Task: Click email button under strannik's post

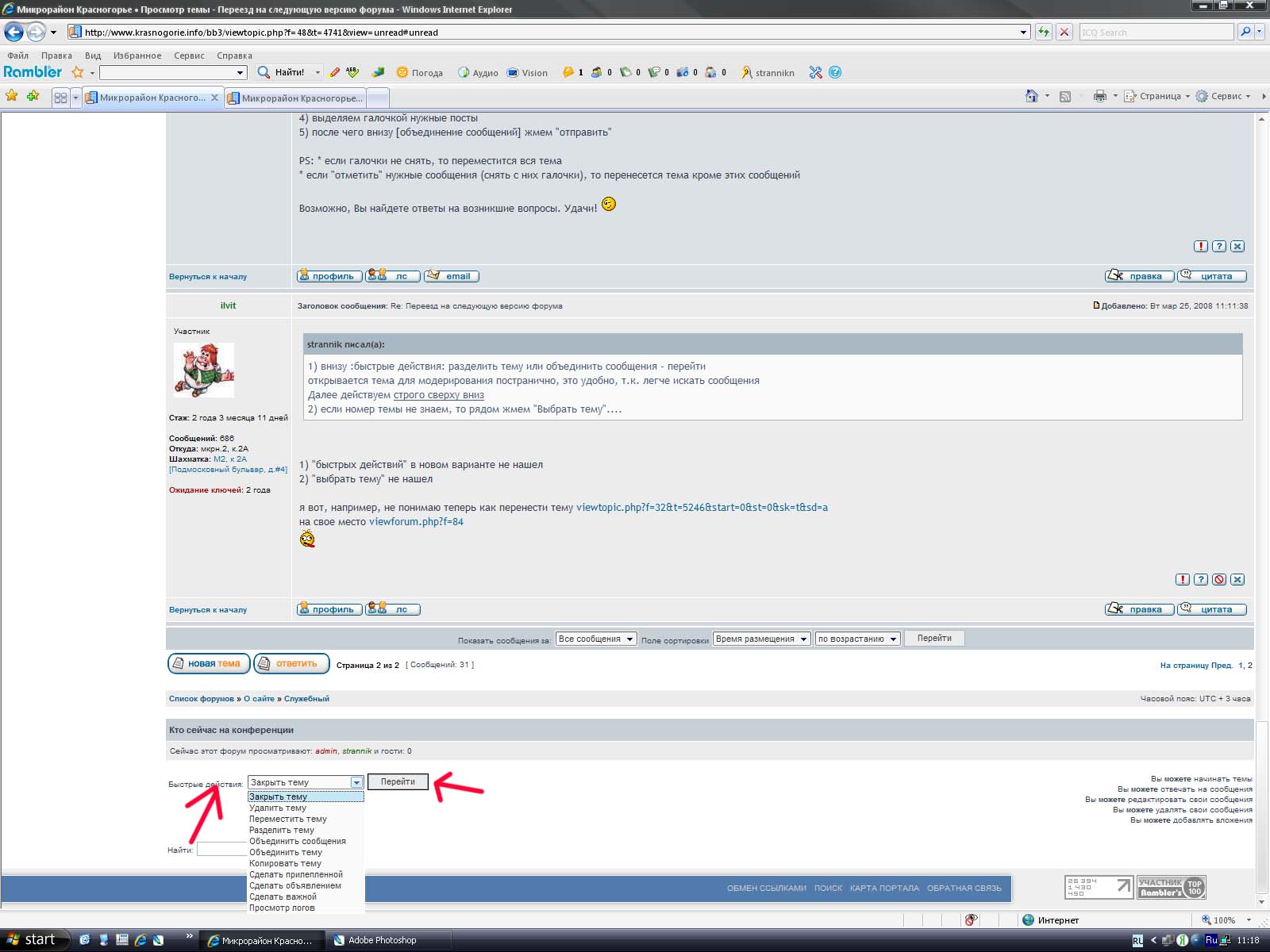Action: tap(452, 276)
